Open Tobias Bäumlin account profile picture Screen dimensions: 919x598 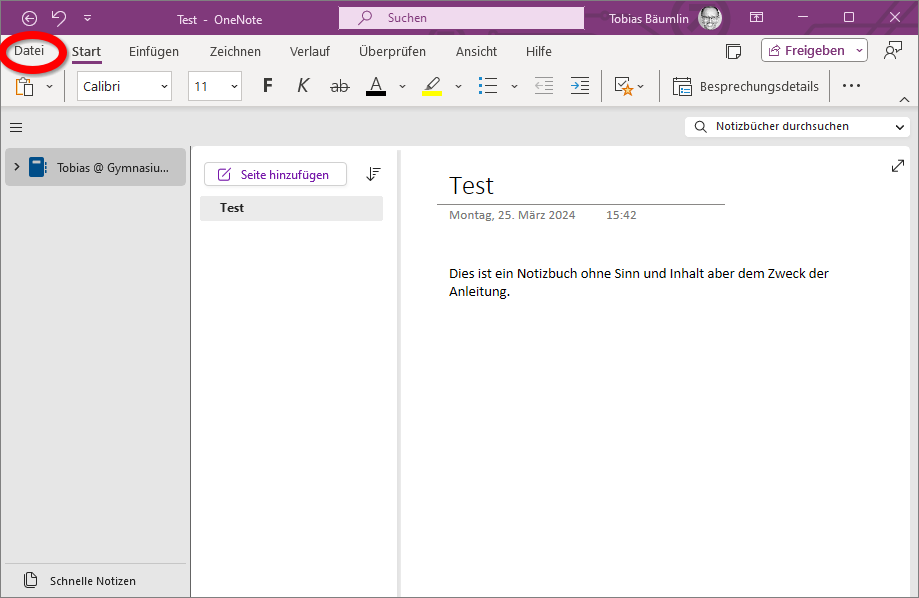pos(710,18)
